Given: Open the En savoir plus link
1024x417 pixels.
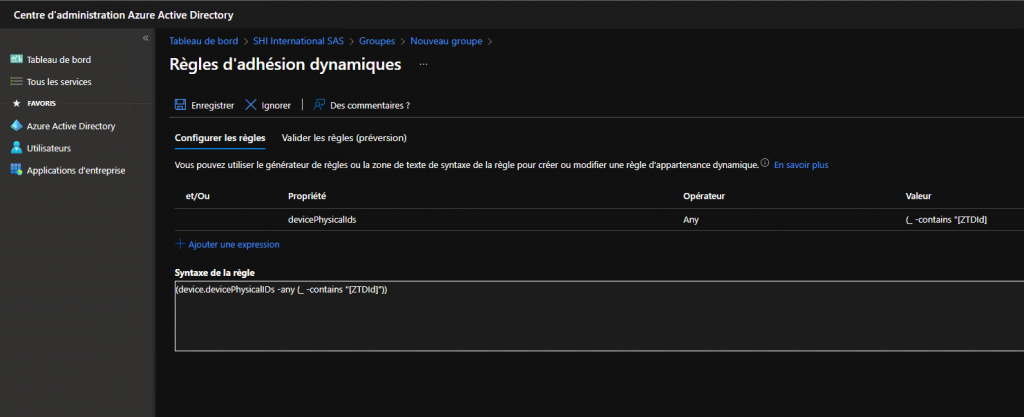Looking at the screenshot, I should (801, 165).
